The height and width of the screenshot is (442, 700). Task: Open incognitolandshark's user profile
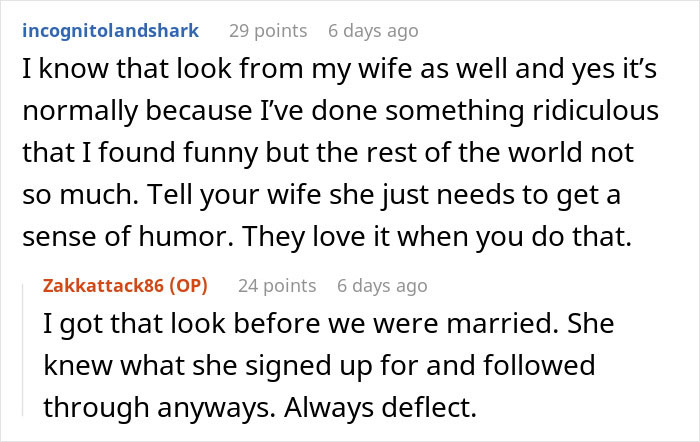(109, 31)
